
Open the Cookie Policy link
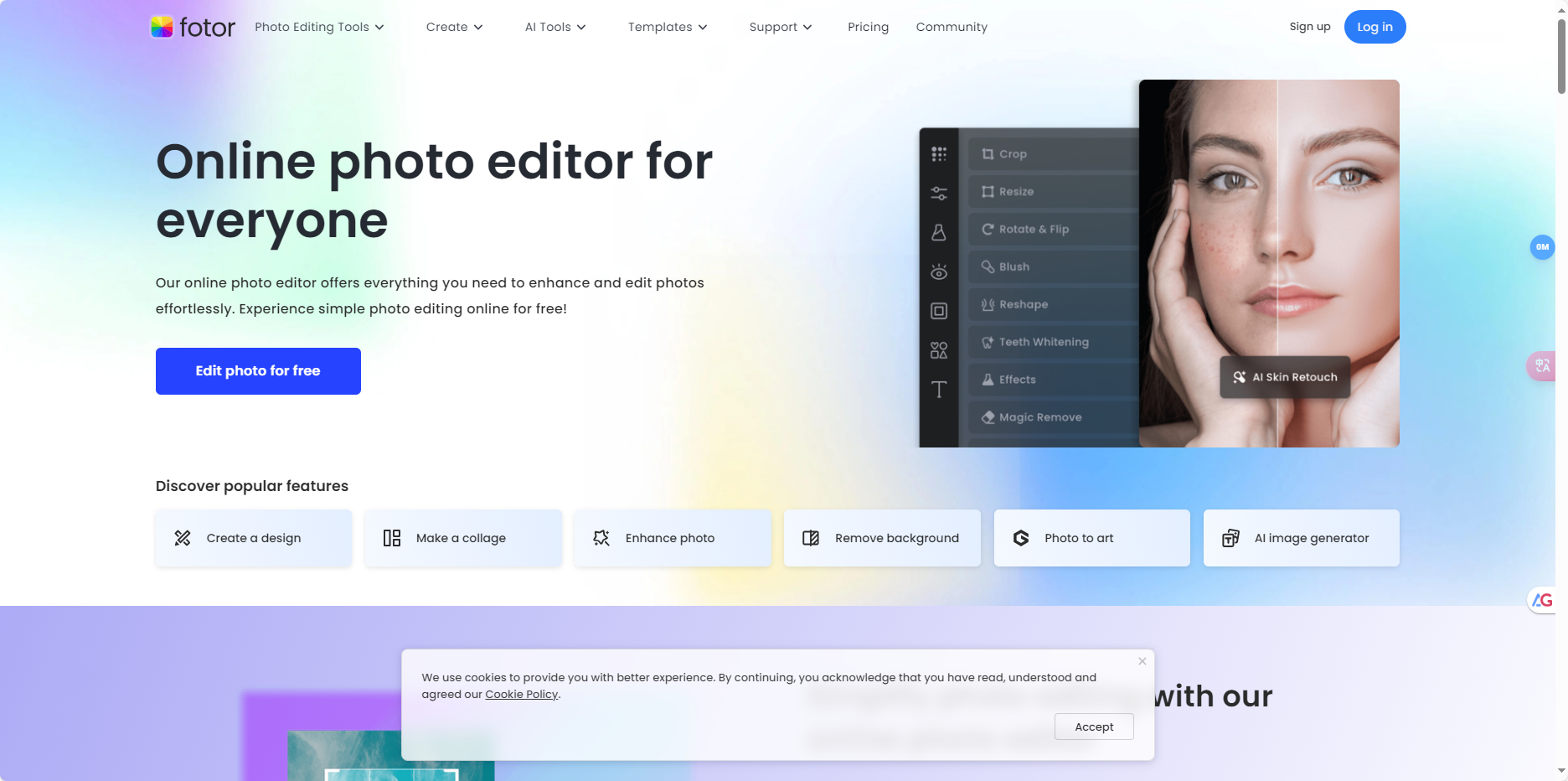(521, 694)
